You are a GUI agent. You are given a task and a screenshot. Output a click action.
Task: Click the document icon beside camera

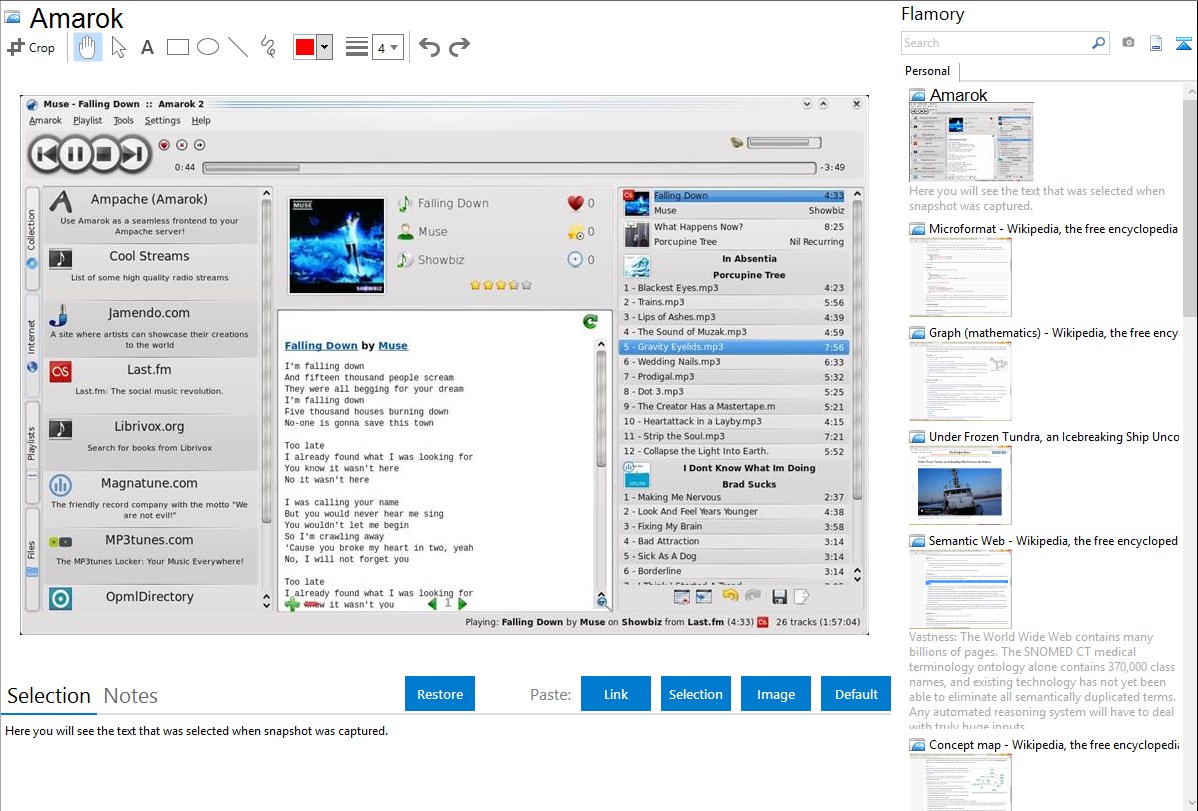tap(1156, 43)
